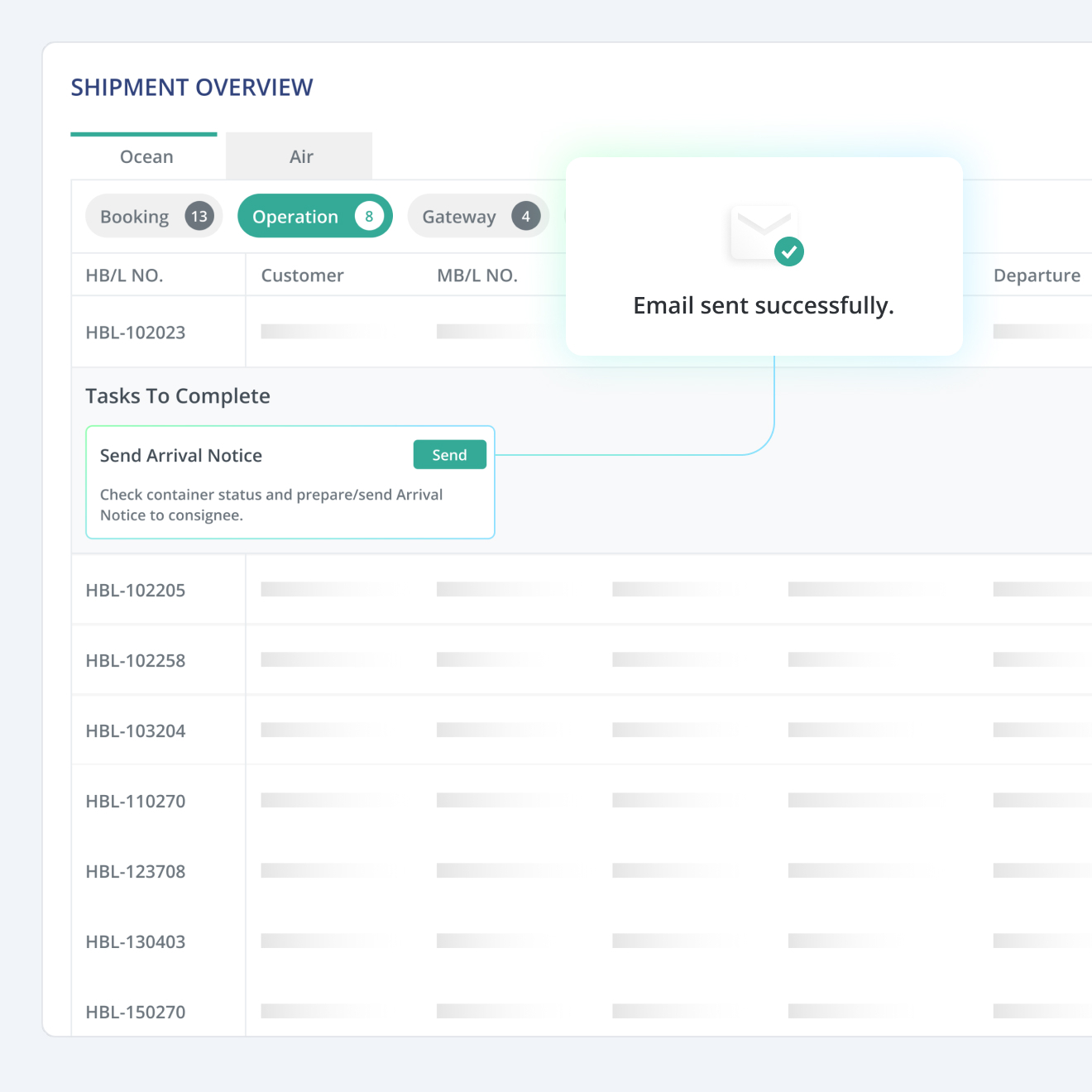Click the green checkmark badge icon
The image size is (1092, 1092).
[x=789, y=251]
